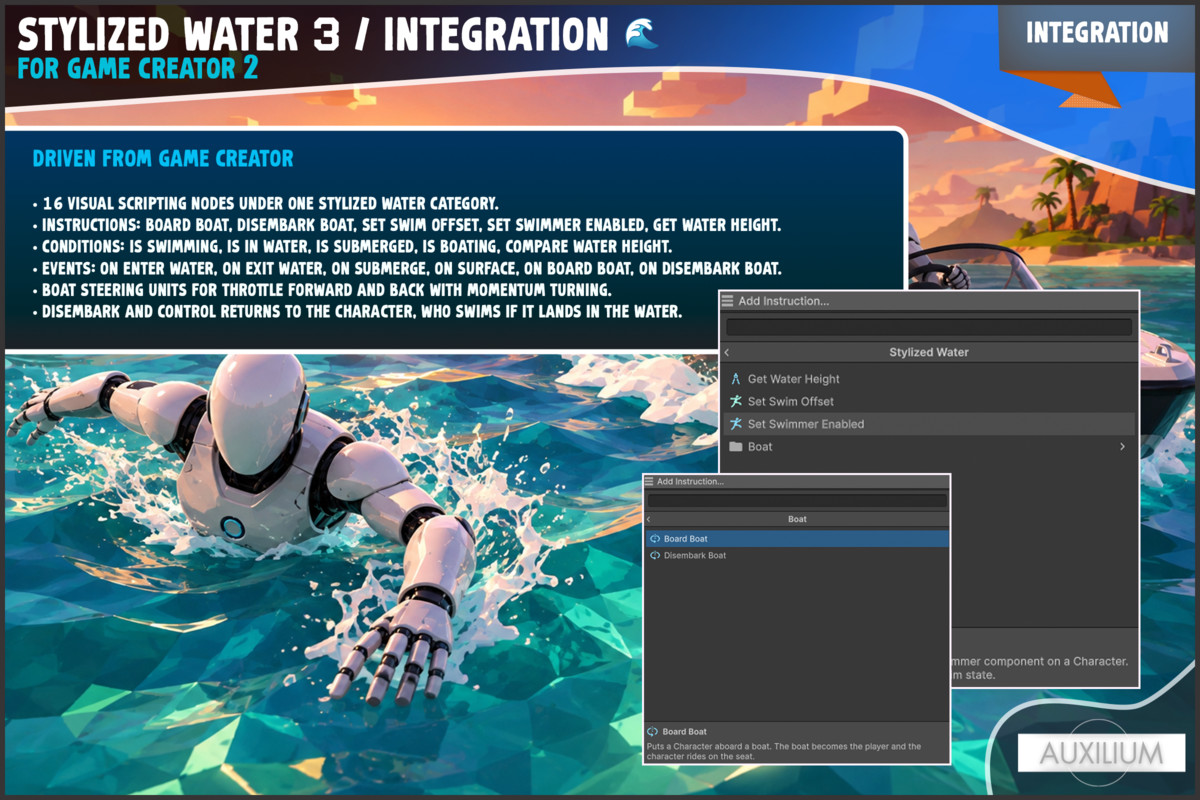Click the Boat folder icon

click(x=736, y=447)
